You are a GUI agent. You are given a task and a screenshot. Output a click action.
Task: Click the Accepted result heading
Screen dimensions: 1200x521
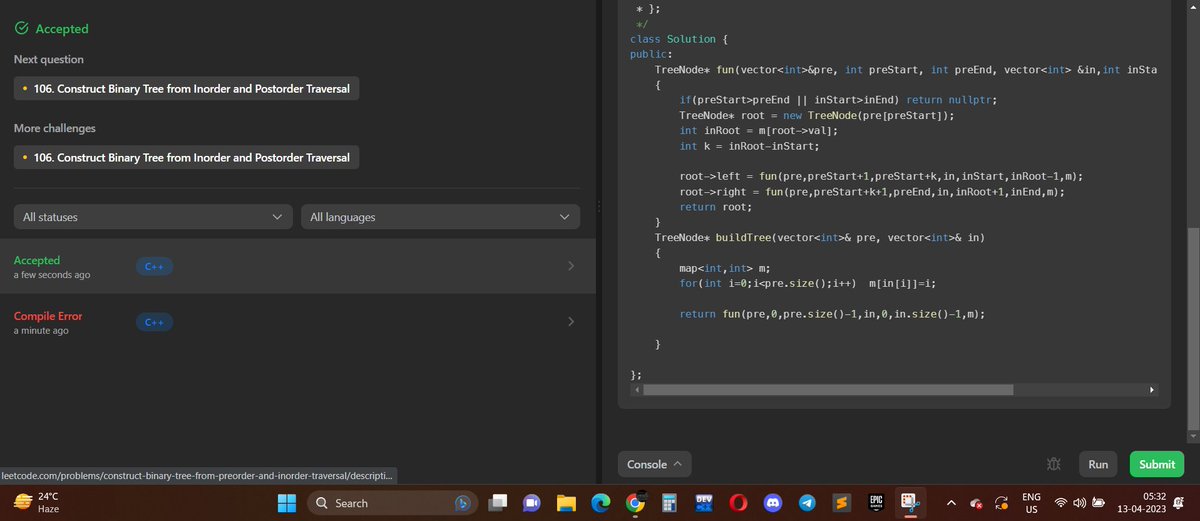click(62, 29)
